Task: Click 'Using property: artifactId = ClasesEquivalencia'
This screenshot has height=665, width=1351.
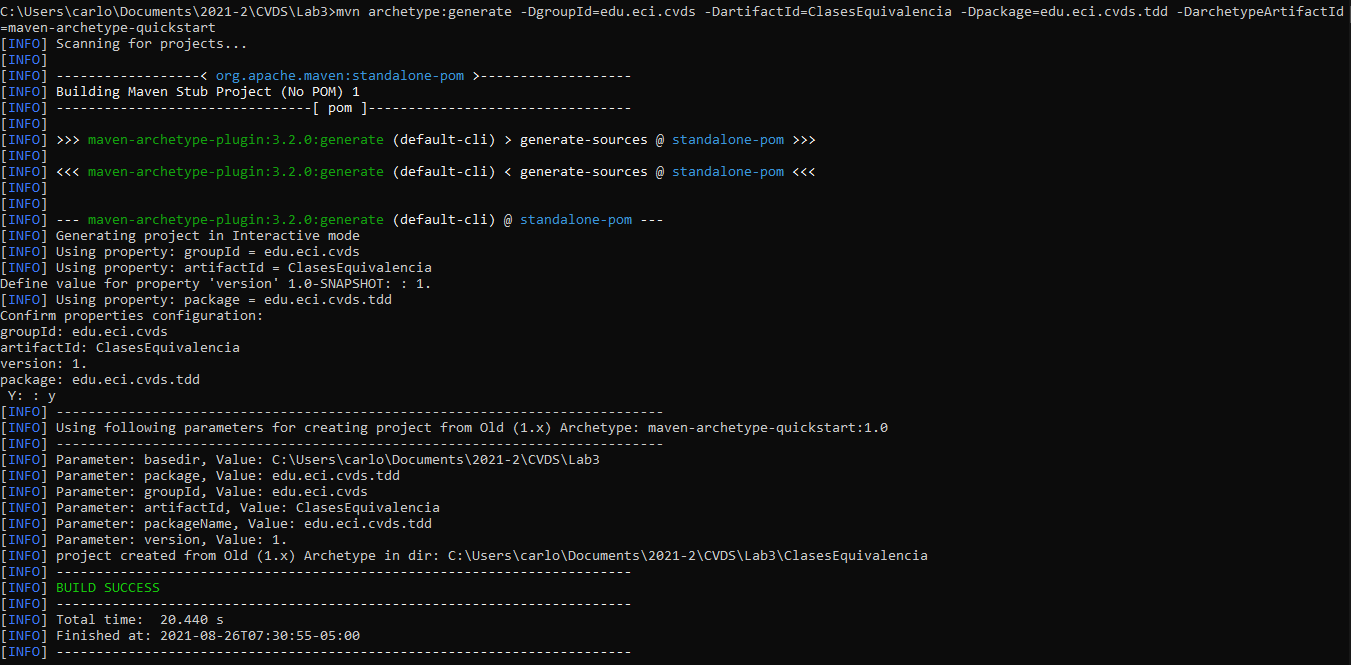Action: [244, 268]
